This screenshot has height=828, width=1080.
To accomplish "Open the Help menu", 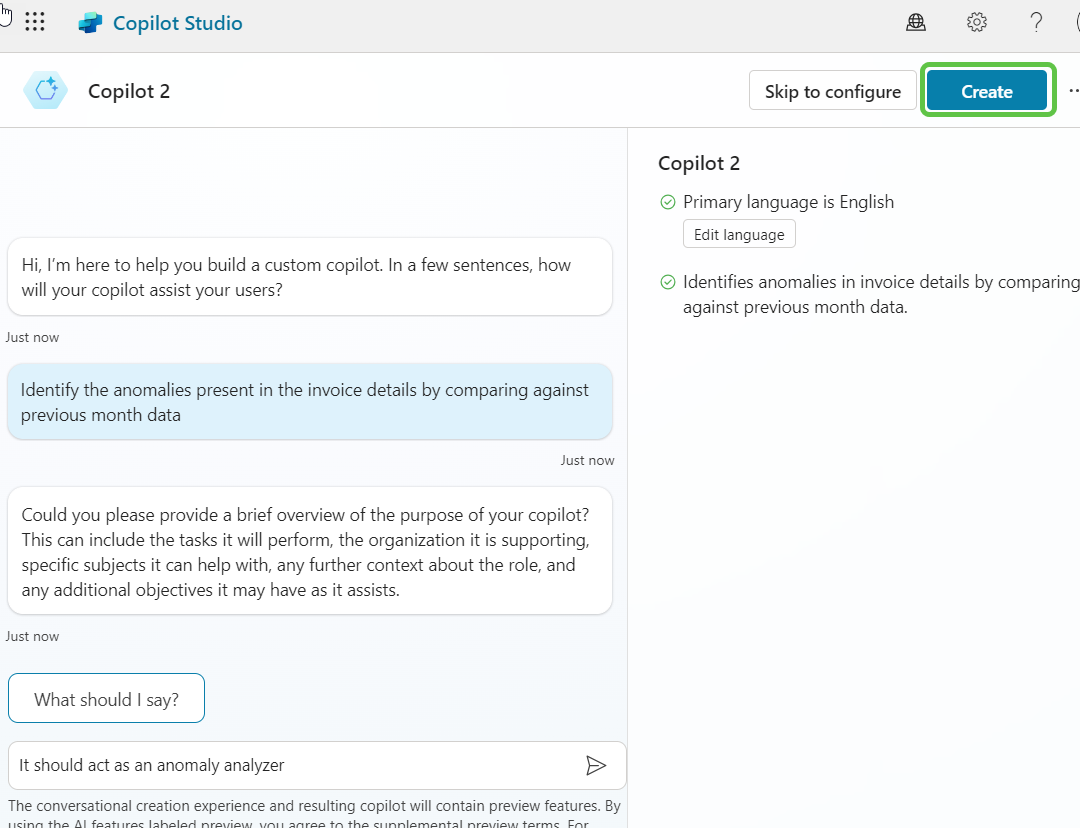I will click(1036, 22).
